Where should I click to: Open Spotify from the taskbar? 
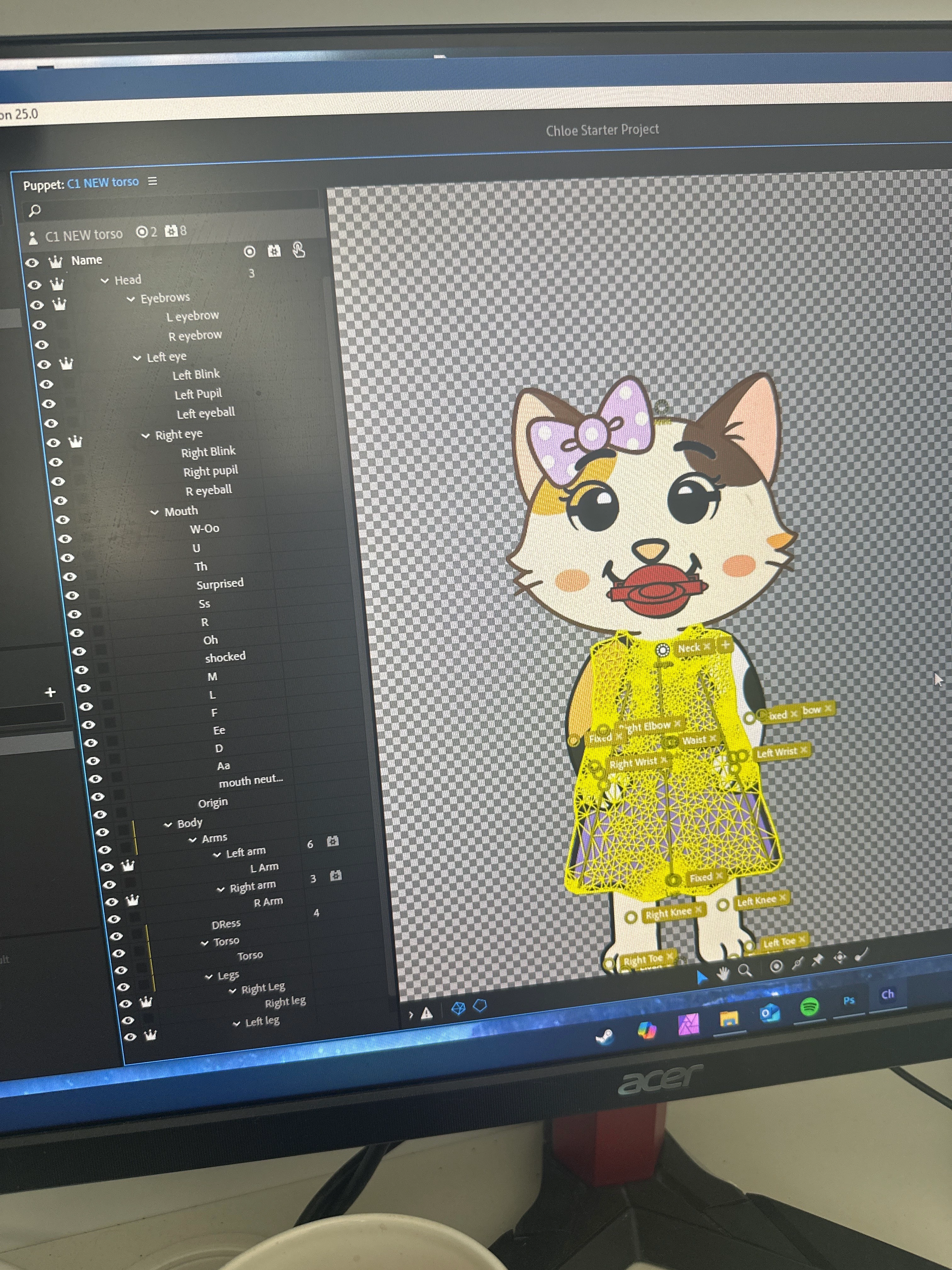(809, 1006)
